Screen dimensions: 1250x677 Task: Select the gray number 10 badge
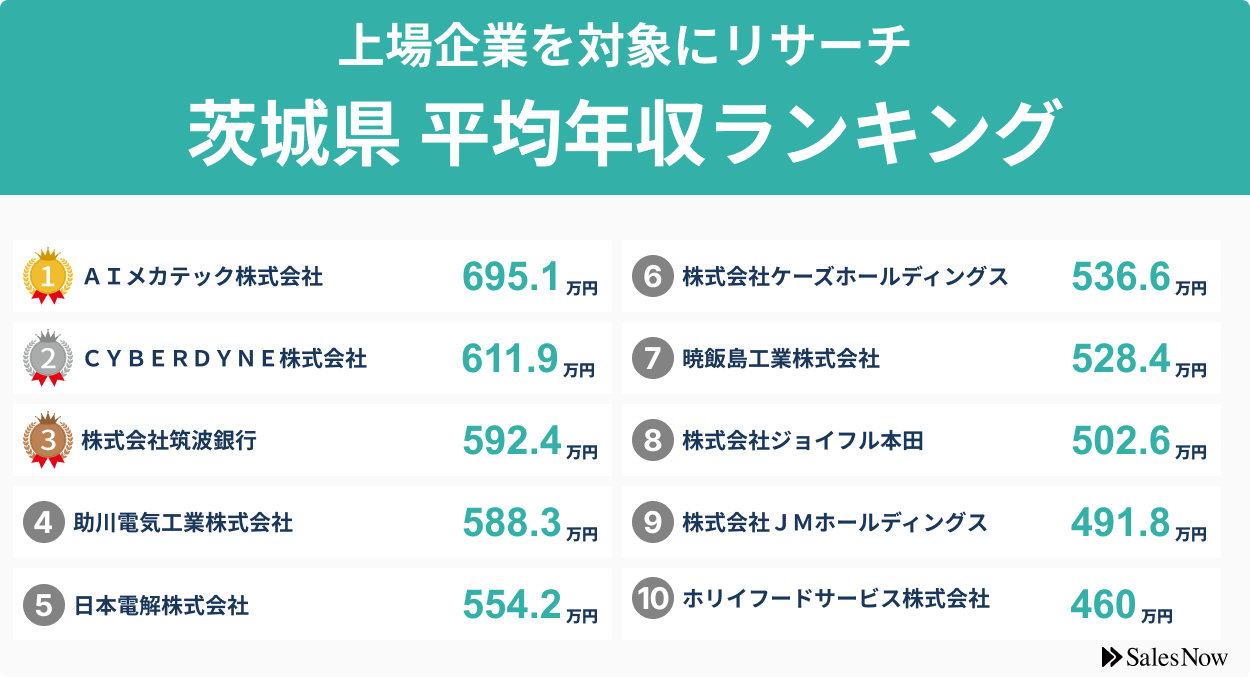coord(652,598)
